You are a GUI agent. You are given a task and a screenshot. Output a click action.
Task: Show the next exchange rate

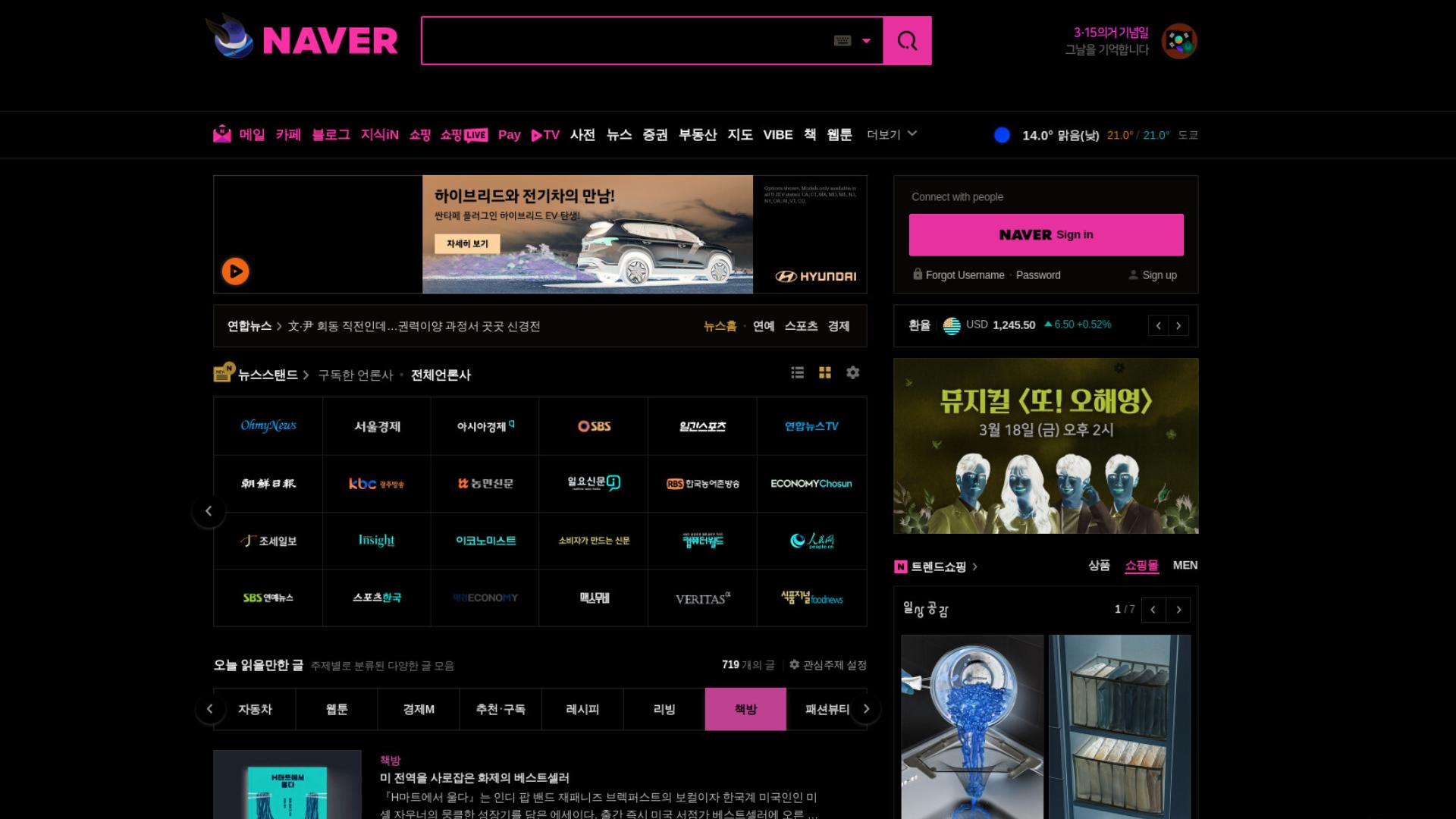click(1178, 325)
